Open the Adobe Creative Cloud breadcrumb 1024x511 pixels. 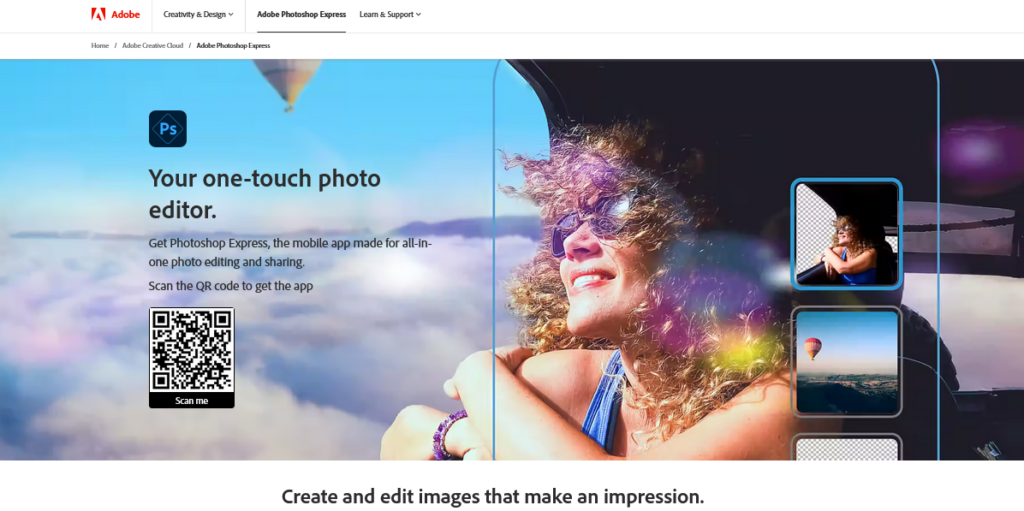(x=153, y=46)
